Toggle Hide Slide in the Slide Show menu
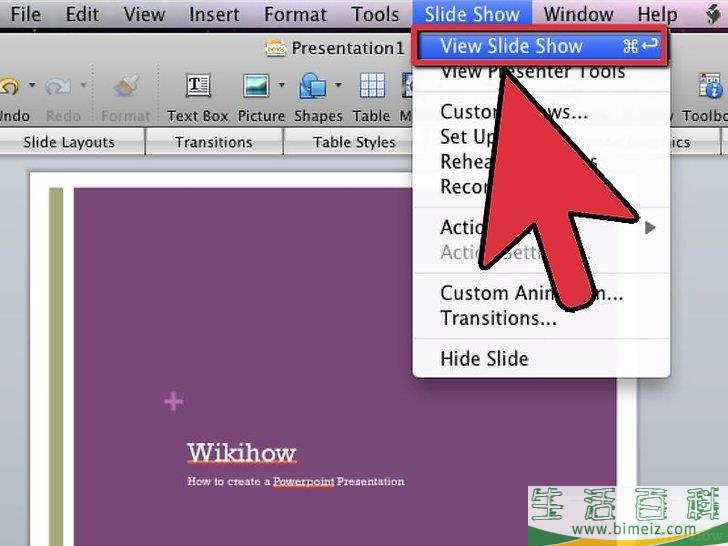The image size is (728, 546). (484, 358)
